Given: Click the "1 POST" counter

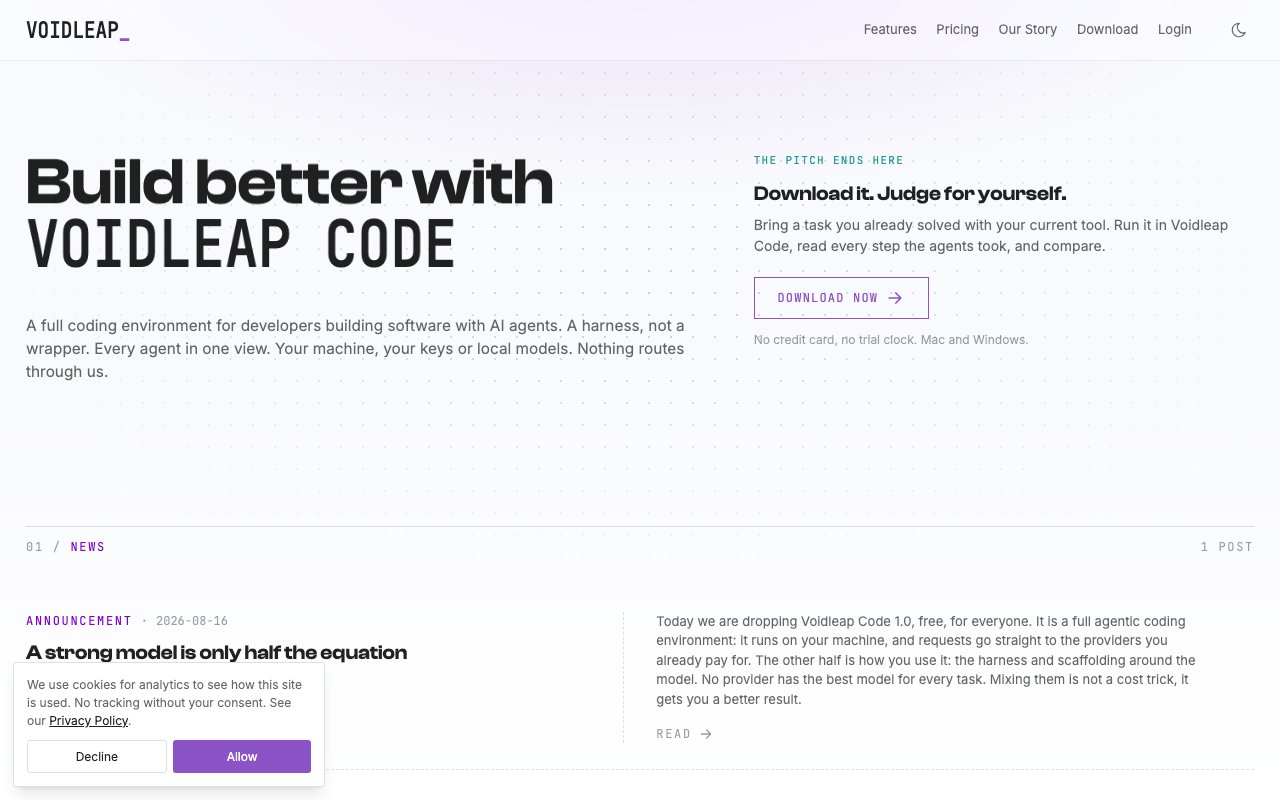Looking at the screenshot, I should click(1226, 547).
